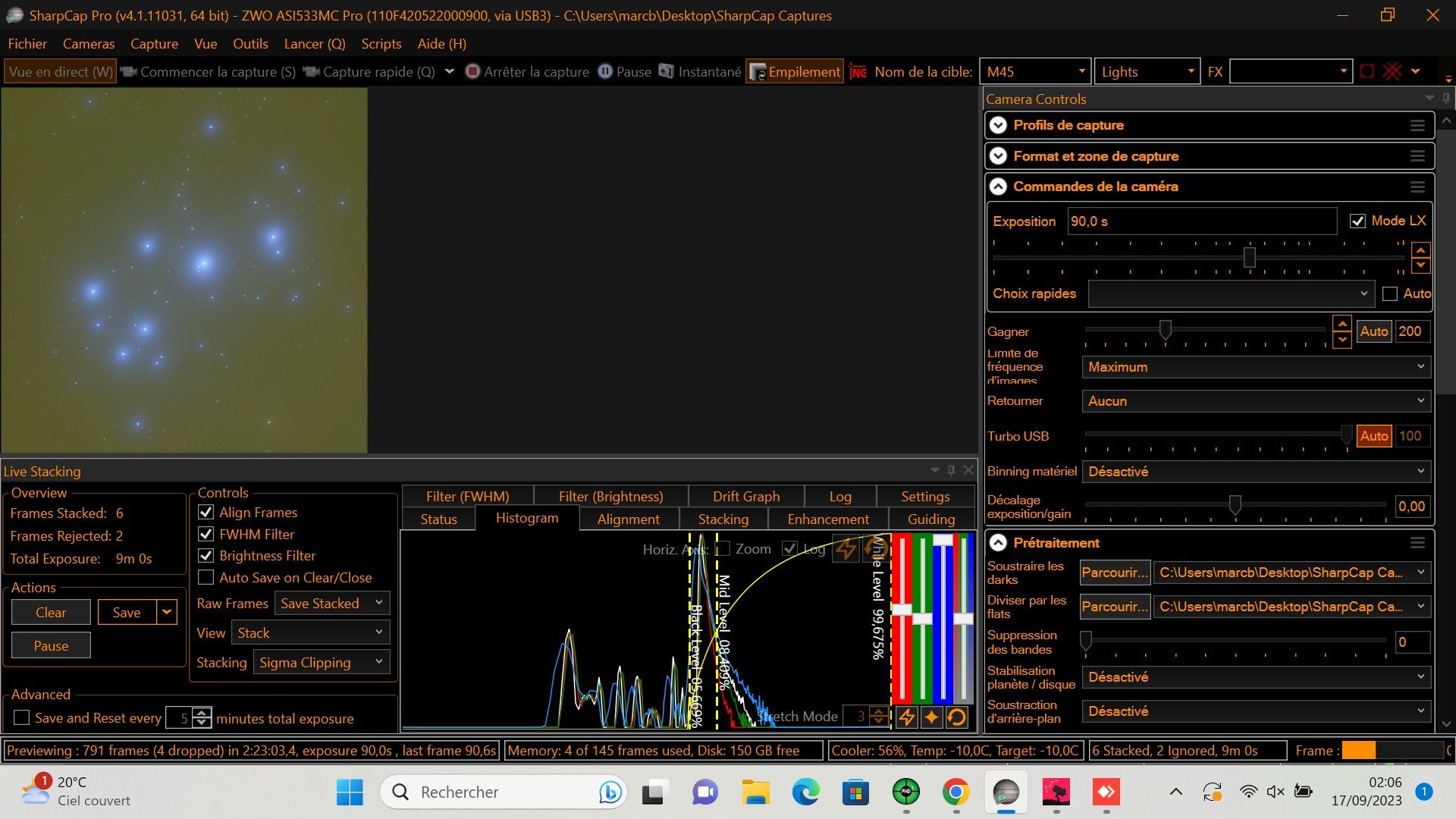Open the Raw Frames Save Stacked dropdown
Viewport: 1456px width, 819px height.
(x=332, y=604)
